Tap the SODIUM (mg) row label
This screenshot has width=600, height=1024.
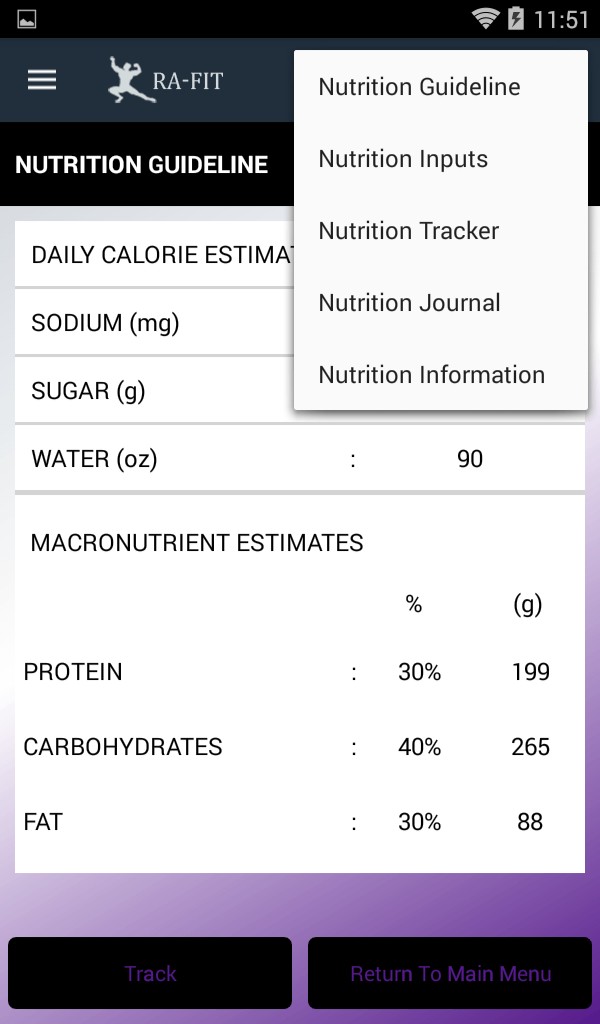pos(105,323)
